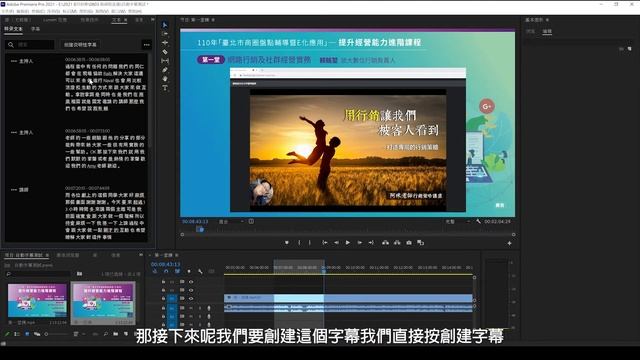Open the 效果控件 panel tab
Viewport: 640px width, 360px height.
pos(89,20)
